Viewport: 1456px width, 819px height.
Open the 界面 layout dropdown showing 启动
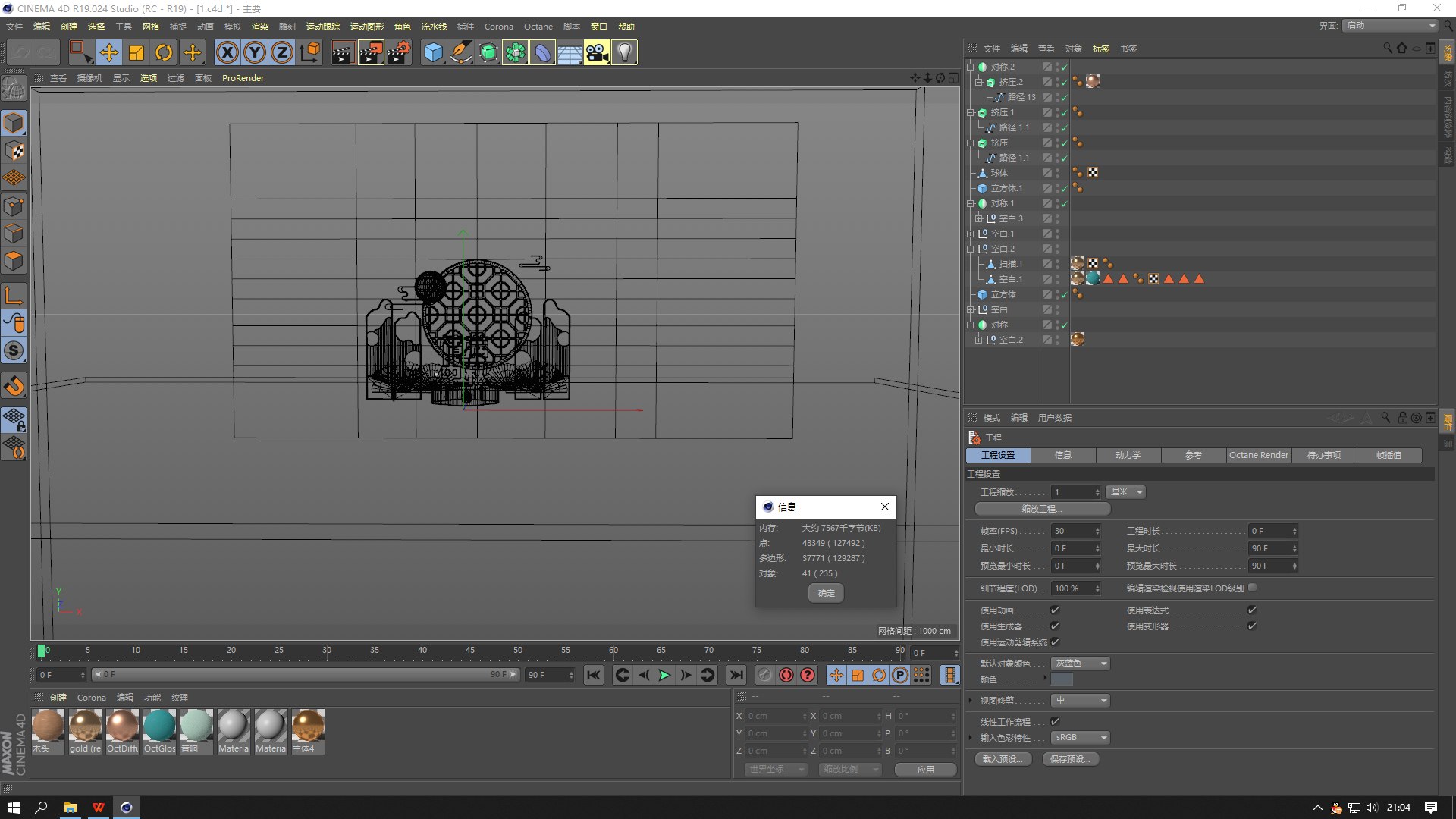pos(1391,26)
